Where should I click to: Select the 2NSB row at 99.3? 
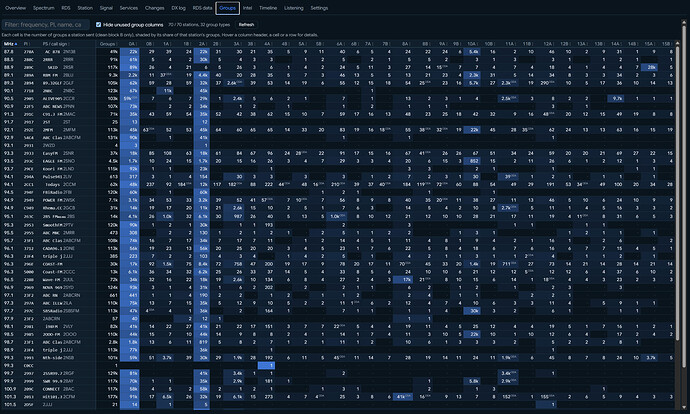coord(338,358)
